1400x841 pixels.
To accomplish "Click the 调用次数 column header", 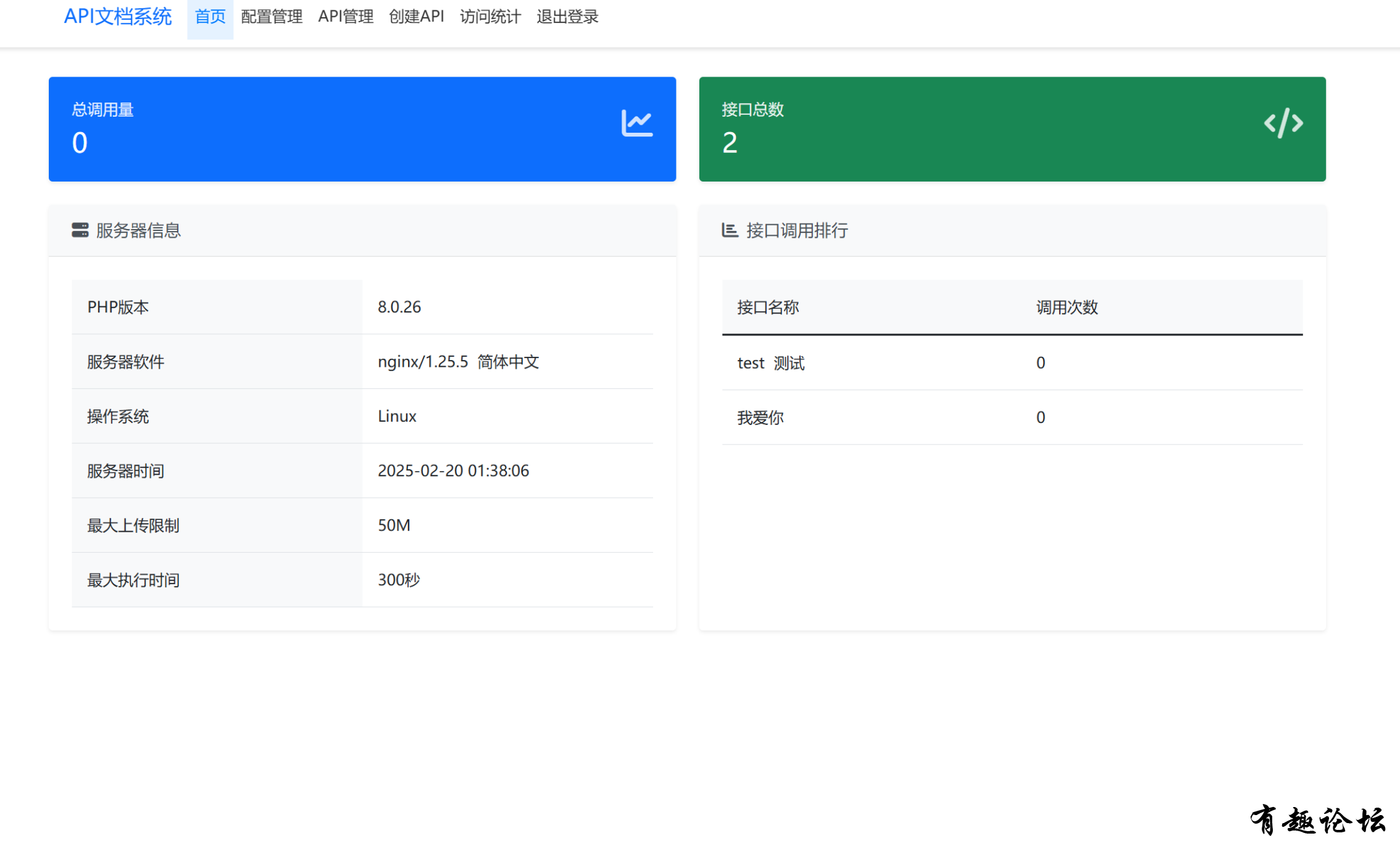I will pos(1067,307).
